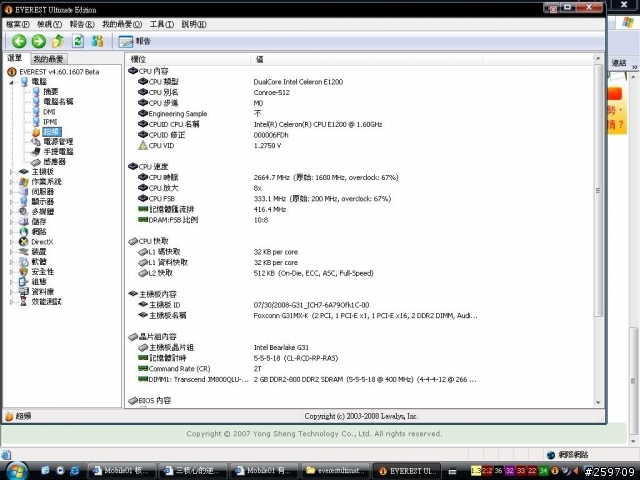
Task: Open the Windows Start orb
Action: point(17,471)
